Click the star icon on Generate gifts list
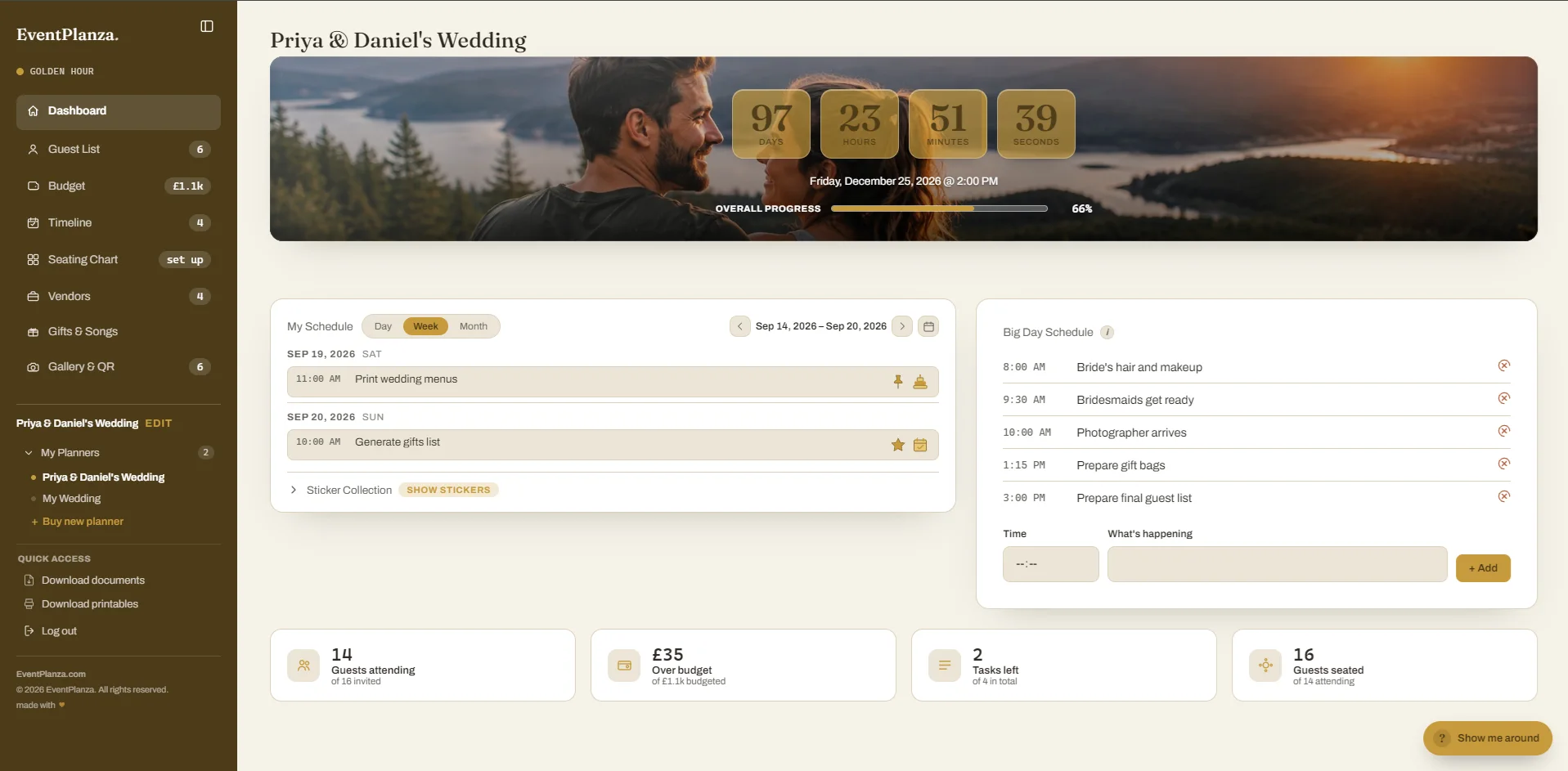Image resolution: width=1568 pixels, height=771 pixels. pyautogui.click(x=898, y=445)
